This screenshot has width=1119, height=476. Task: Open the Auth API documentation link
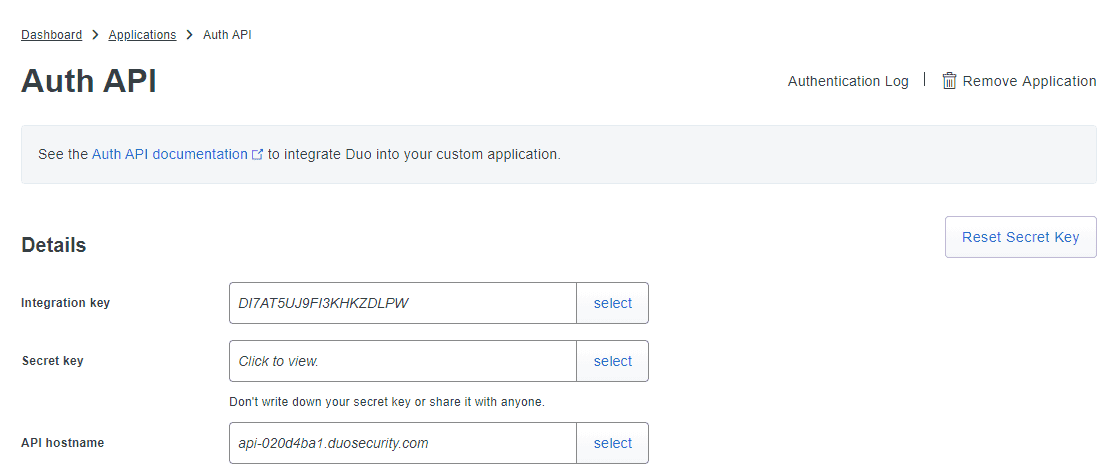[169, 155]
